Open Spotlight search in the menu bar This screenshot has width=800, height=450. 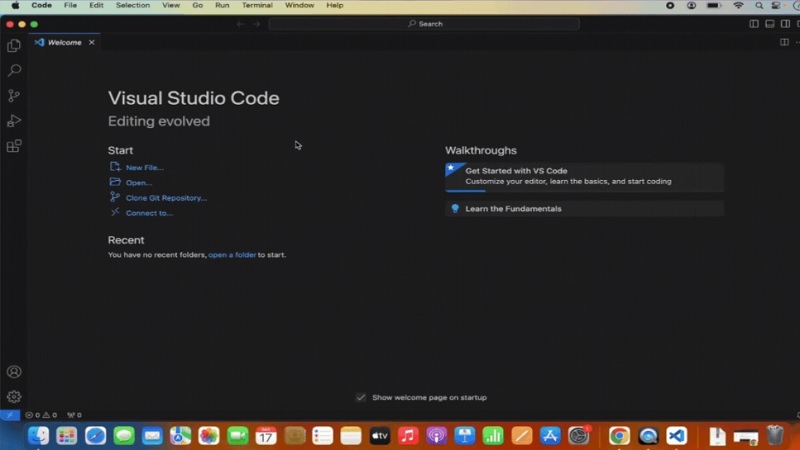(x=759, y=6)
